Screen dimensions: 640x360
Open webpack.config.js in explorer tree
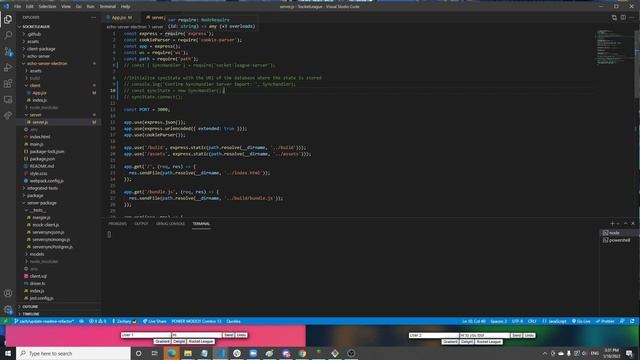click(x=46, y=181)
